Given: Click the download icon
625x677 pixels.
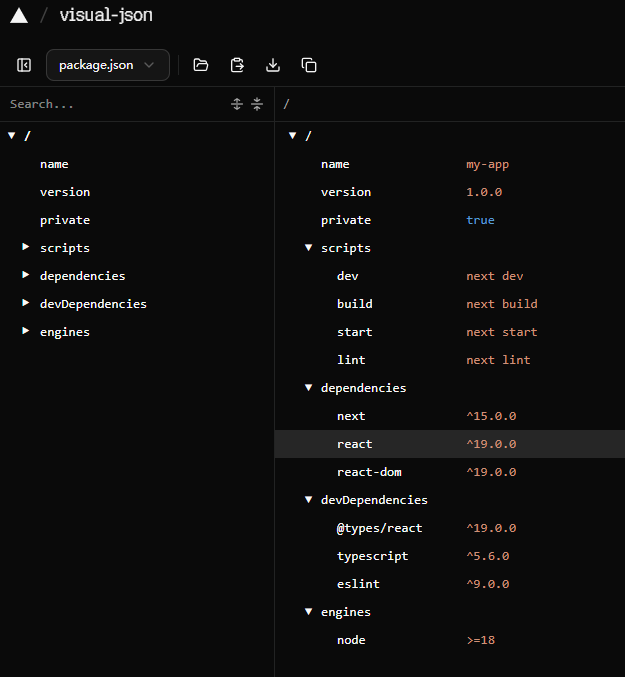Looking at the screenshot, I should 273,65.
